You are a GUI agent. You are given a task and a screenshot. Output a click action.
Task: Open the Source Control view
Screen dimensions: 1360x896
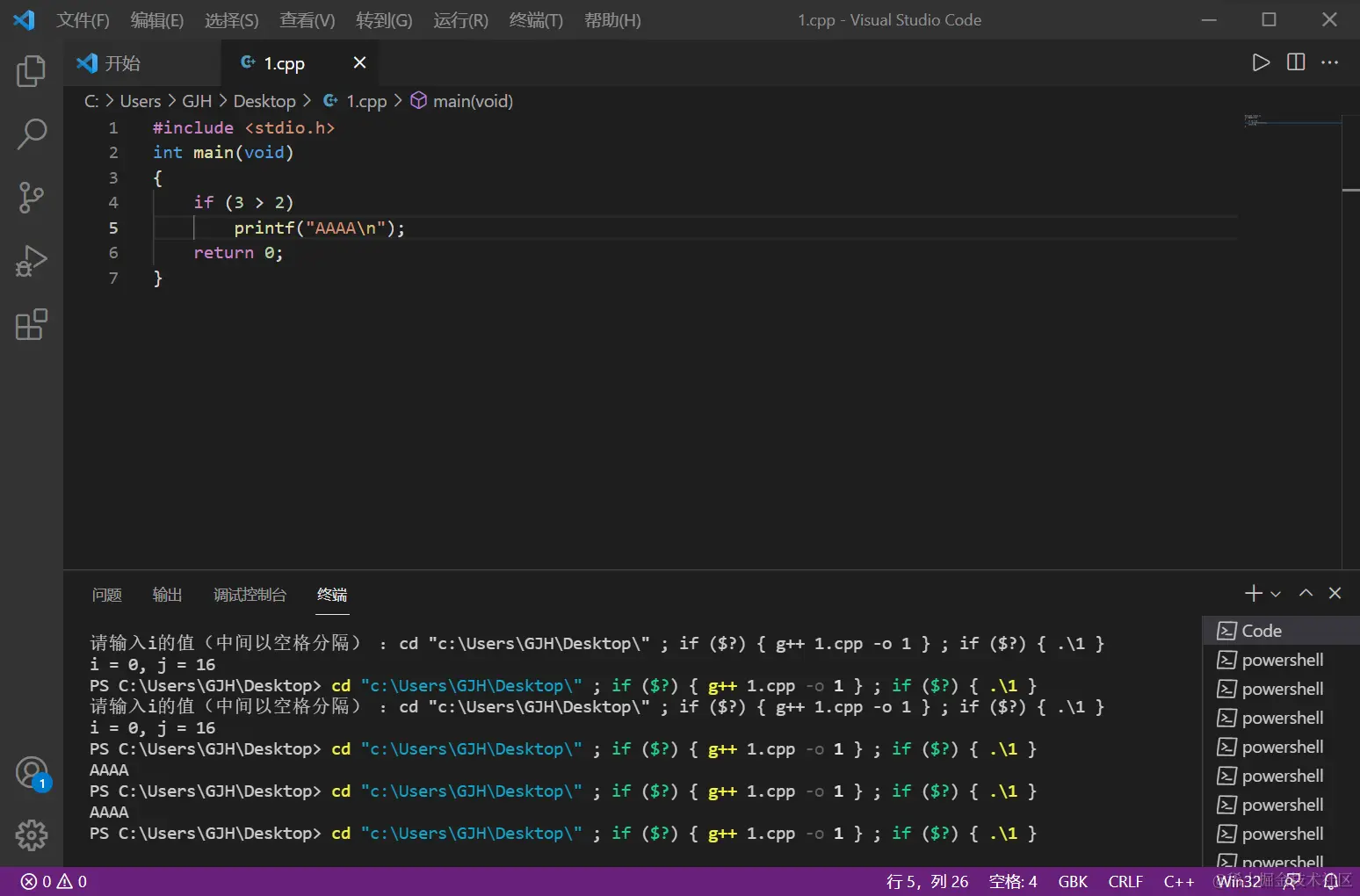(x=31, y=198)
